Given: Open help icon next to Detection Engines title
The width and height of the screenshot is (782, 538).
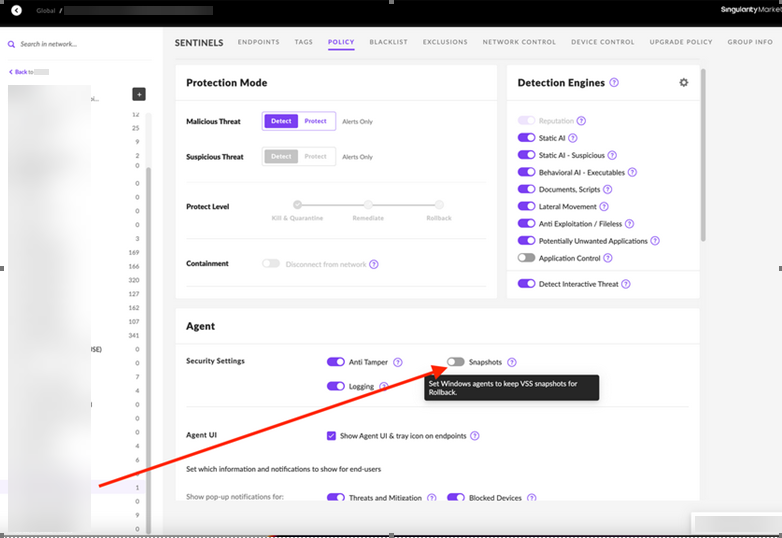Looking at the screenshot, I should 614,82.
